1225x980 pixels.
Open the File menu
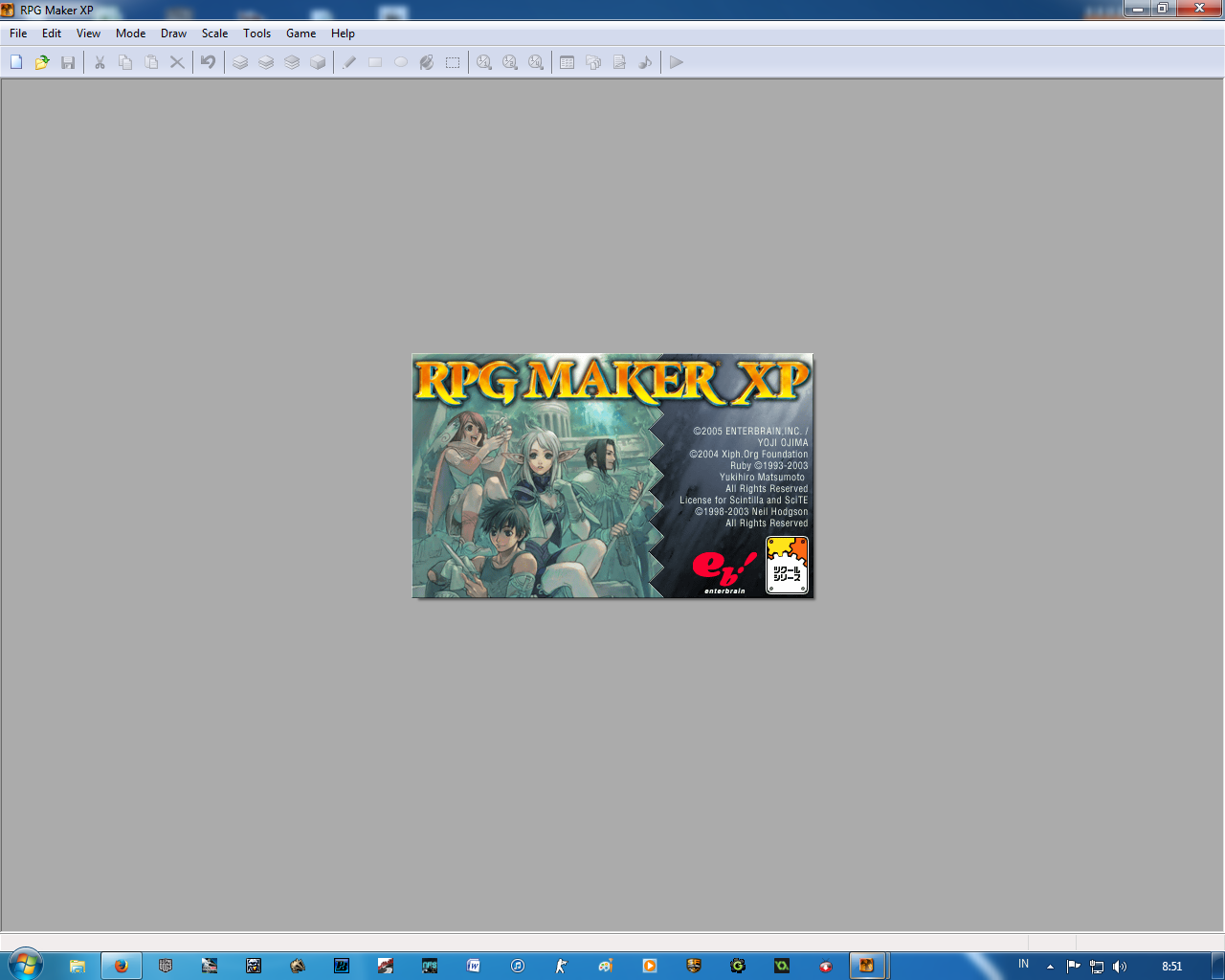(x=18, y=33)
